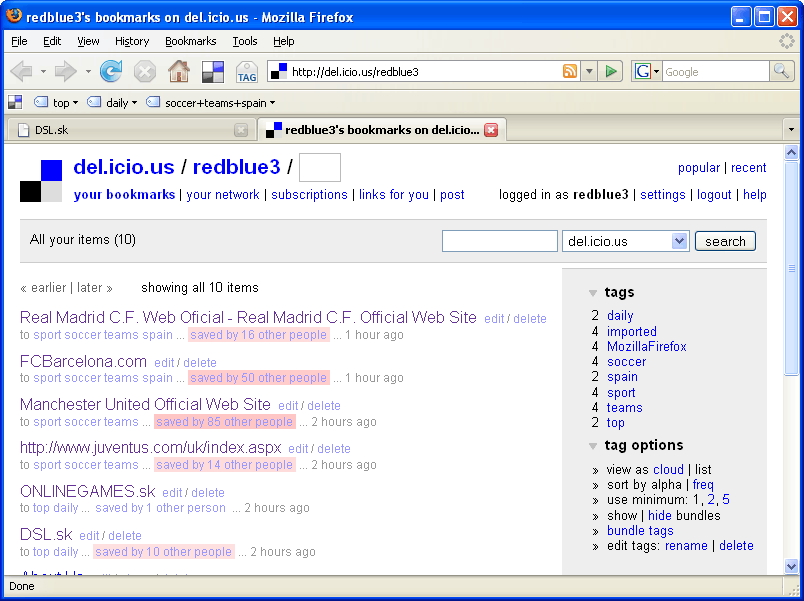Set tag minimum to 5
Image resolution: width=804 pixels, height=601 pixels.
[726, 499]
